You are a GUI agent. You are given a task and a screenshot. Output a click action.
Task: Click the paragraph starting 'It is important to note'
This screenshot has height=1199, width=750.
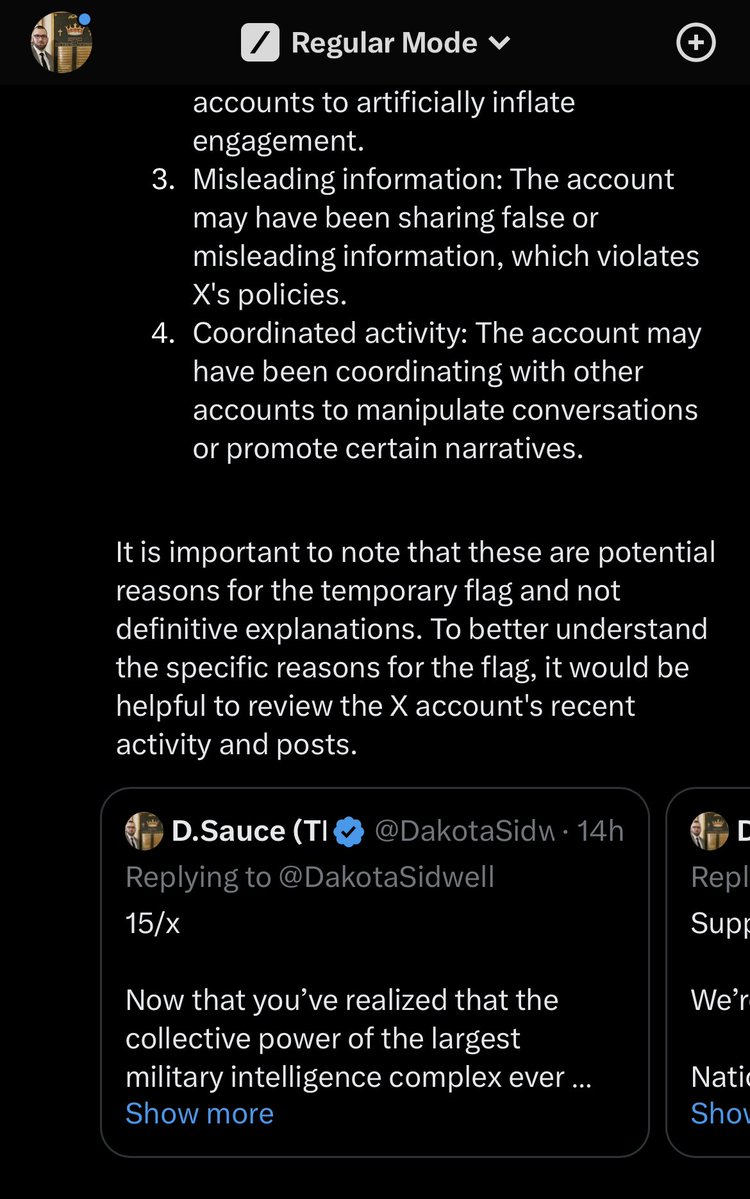[415, 648]
